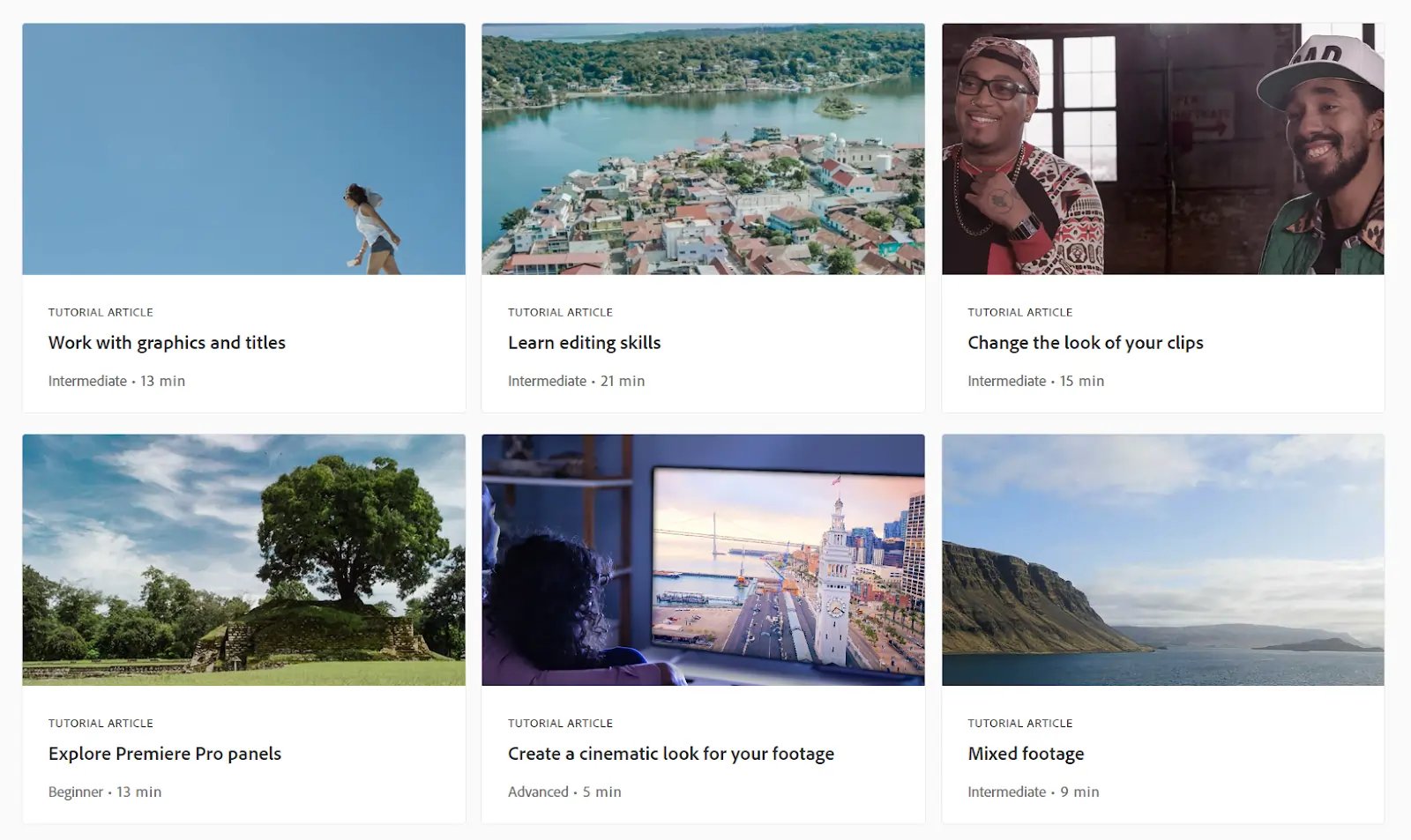Screen dimensions: 1411x840
Task: Click 'Advanced · 5 min' card details
Action: coord(564,792)
